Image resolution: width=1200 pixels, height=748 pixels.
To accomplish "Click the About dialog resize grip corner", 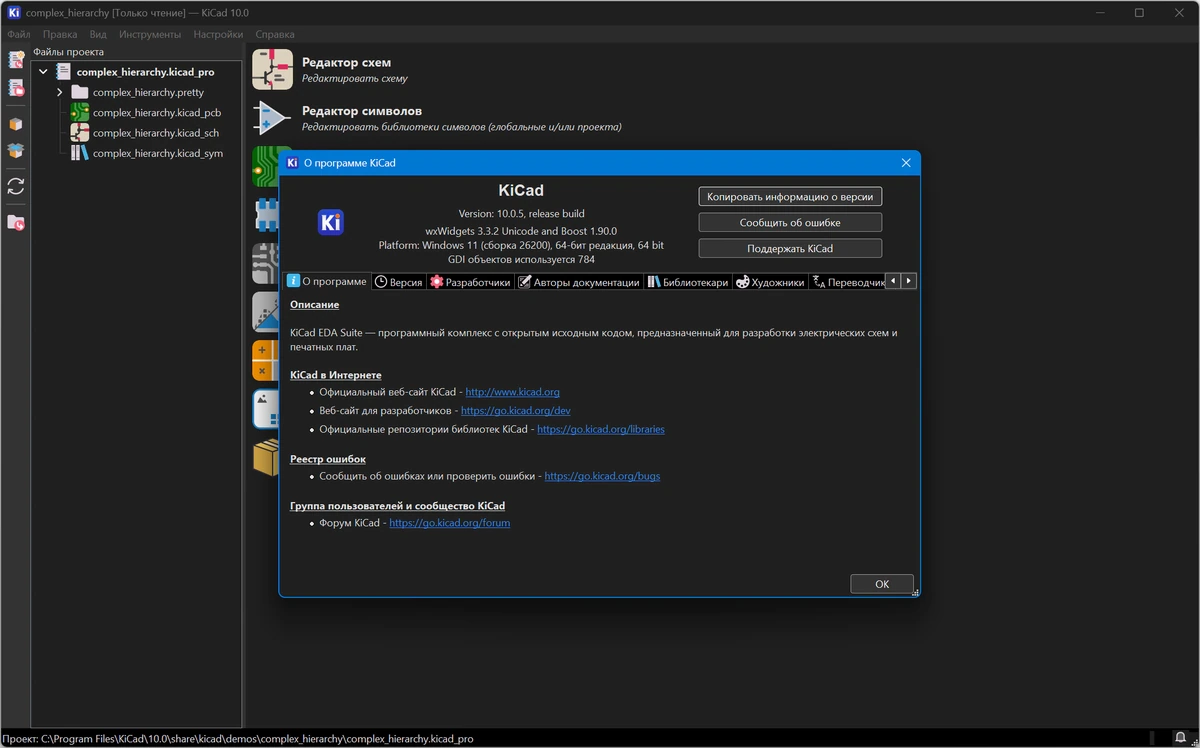I will coord(915,593).
